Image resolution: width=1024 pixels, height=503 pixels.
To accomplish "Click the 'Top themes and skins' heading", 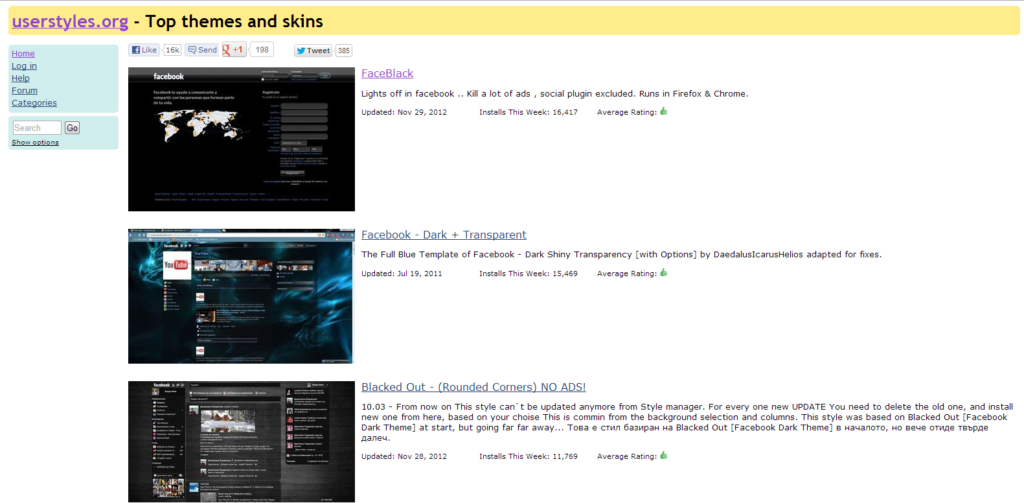I will (234, 22).
